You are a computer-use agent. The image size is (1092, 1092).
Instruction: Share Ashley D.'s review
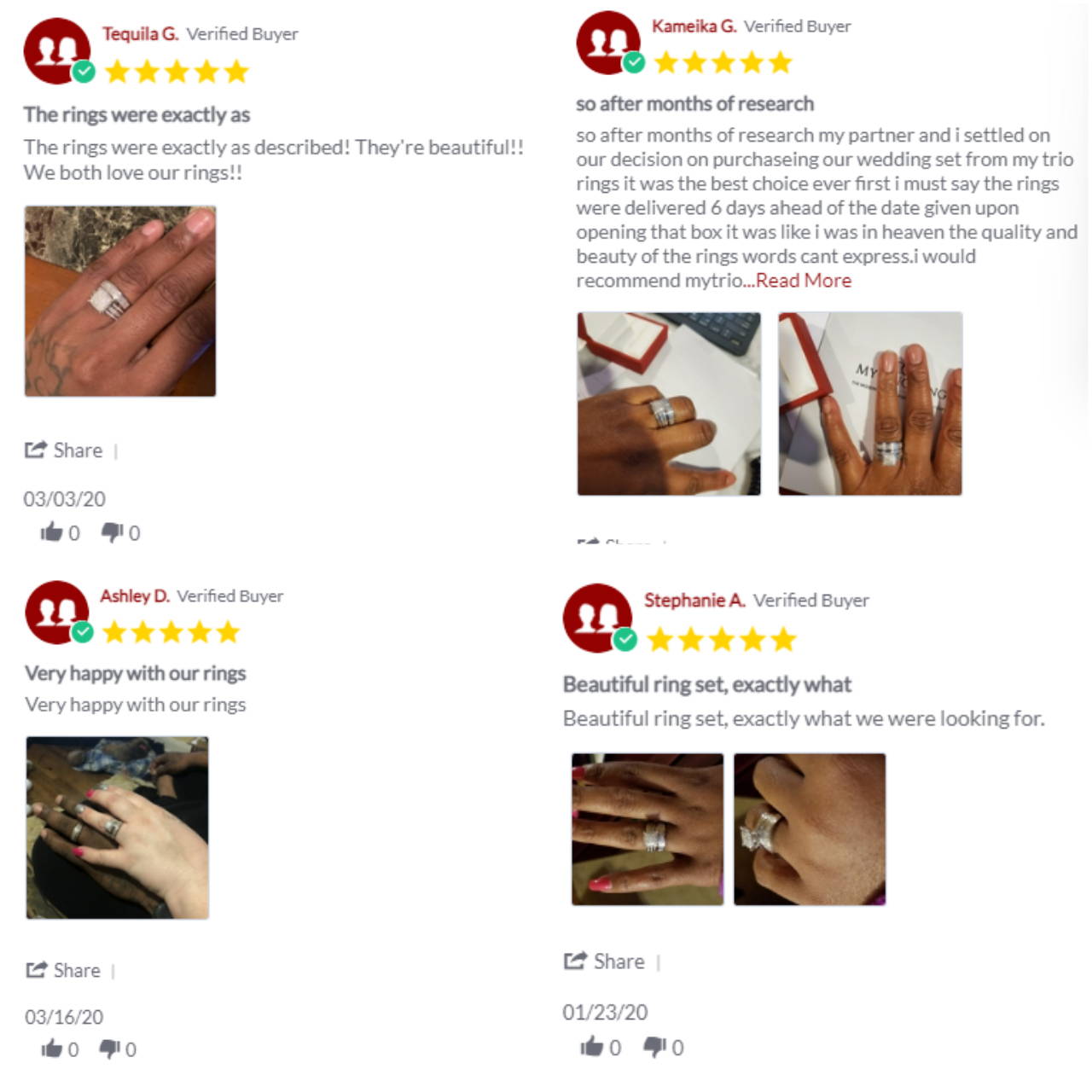pos(63,970)
